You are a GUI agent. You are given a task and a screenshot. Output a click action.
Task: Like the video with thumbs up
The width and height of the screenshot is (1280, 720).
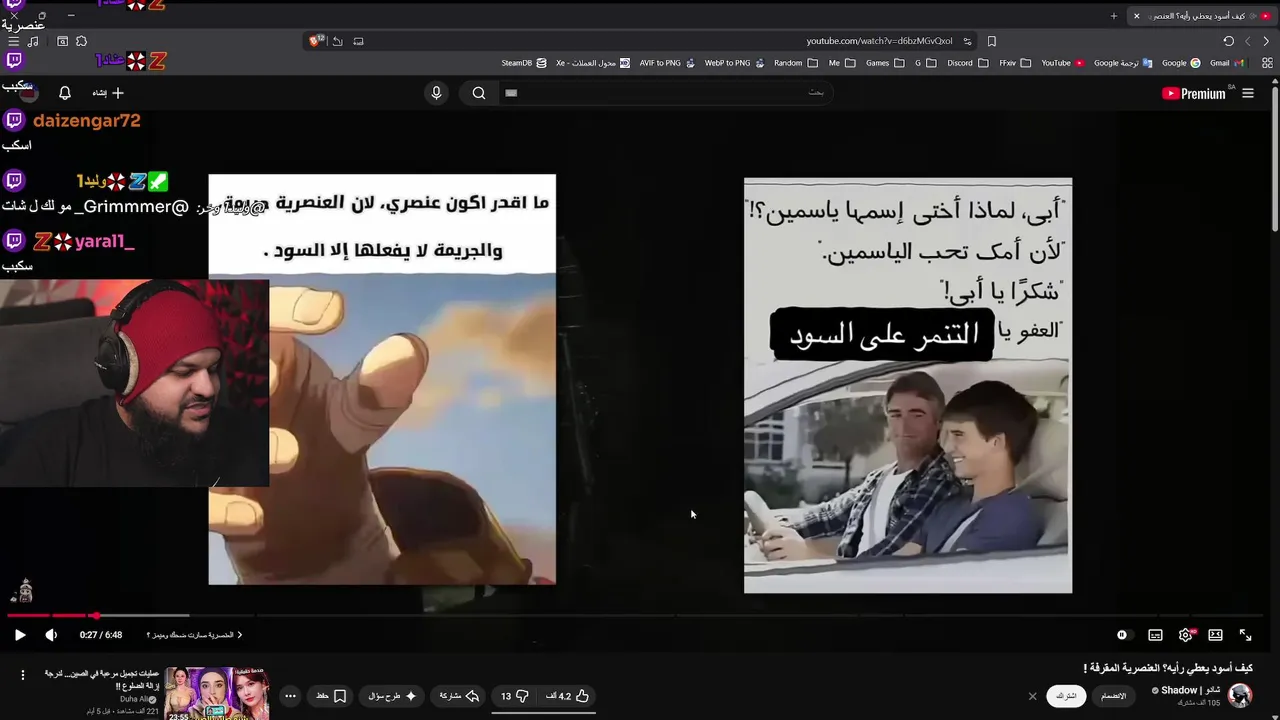pos(569,696)
